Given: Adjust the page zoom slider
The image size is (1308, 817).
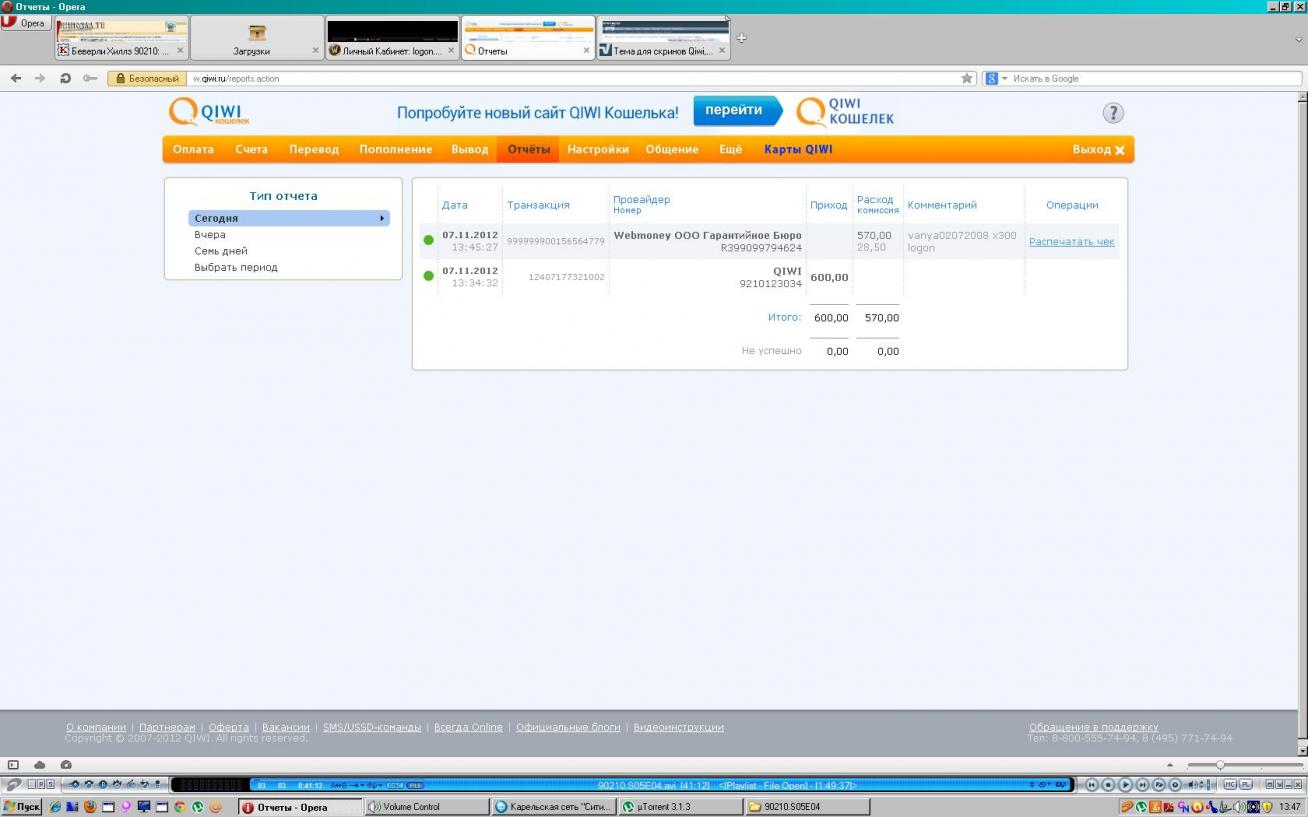Looking at the screenshot, I should [1219, 765].
